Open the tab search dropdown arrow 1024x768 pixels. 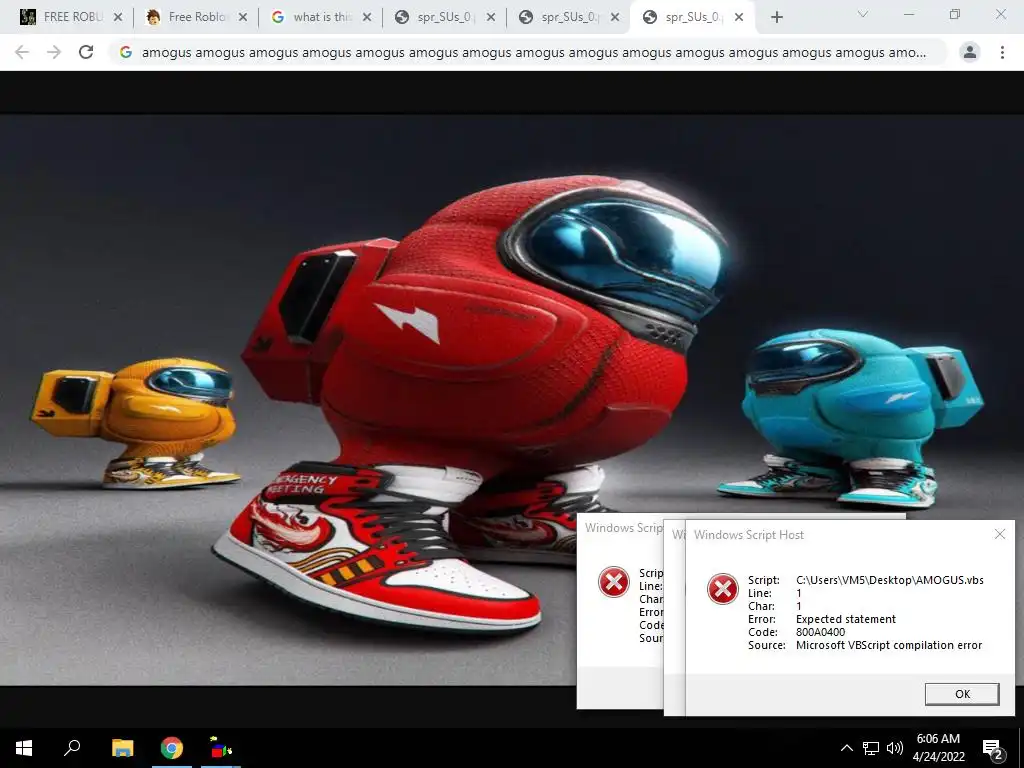pyautogui.click(x=863, y=14)
